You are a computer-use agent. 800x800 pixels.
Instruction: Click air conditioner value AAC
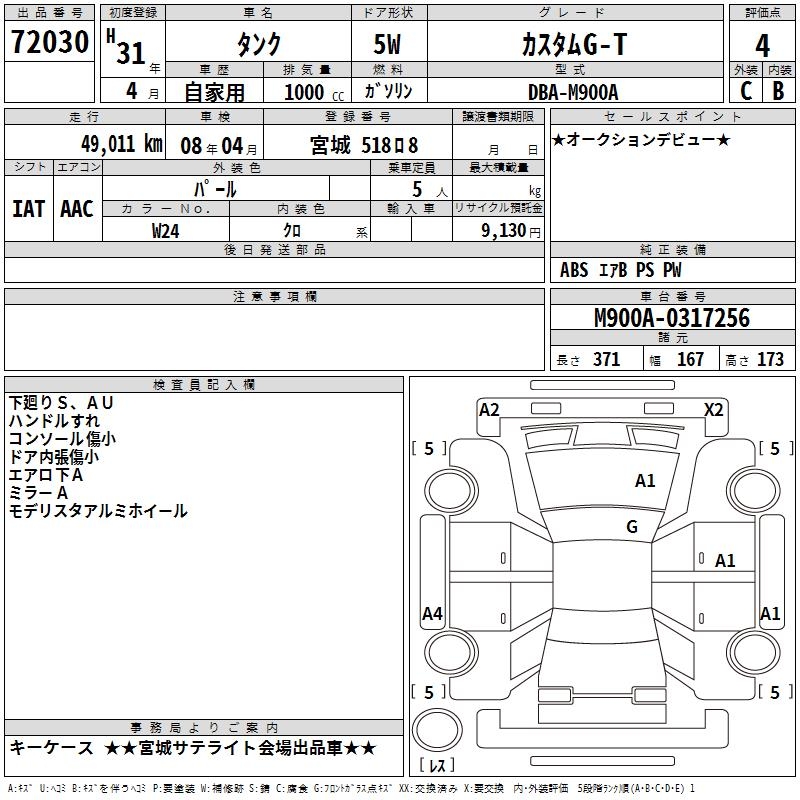coord(77,209)
